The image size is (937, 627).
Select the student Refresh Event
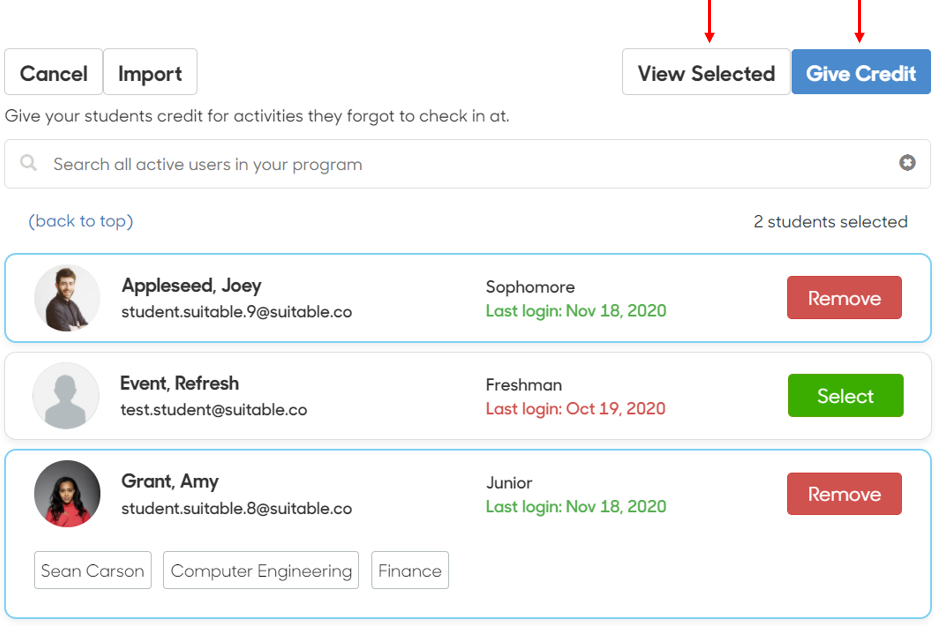846,396
